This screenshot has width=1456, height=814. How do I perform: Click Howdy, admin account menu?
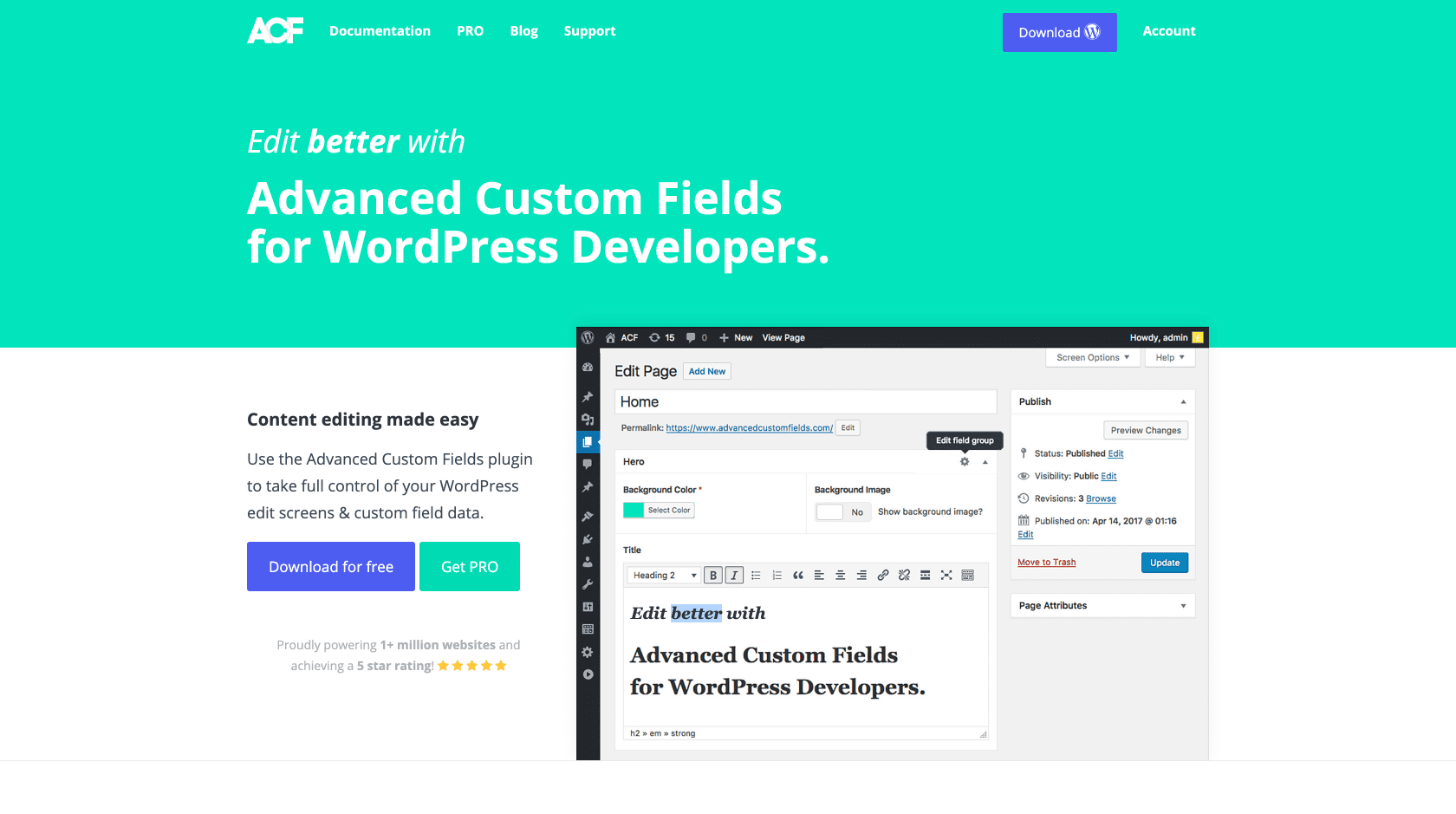(x=1167, y=338)
